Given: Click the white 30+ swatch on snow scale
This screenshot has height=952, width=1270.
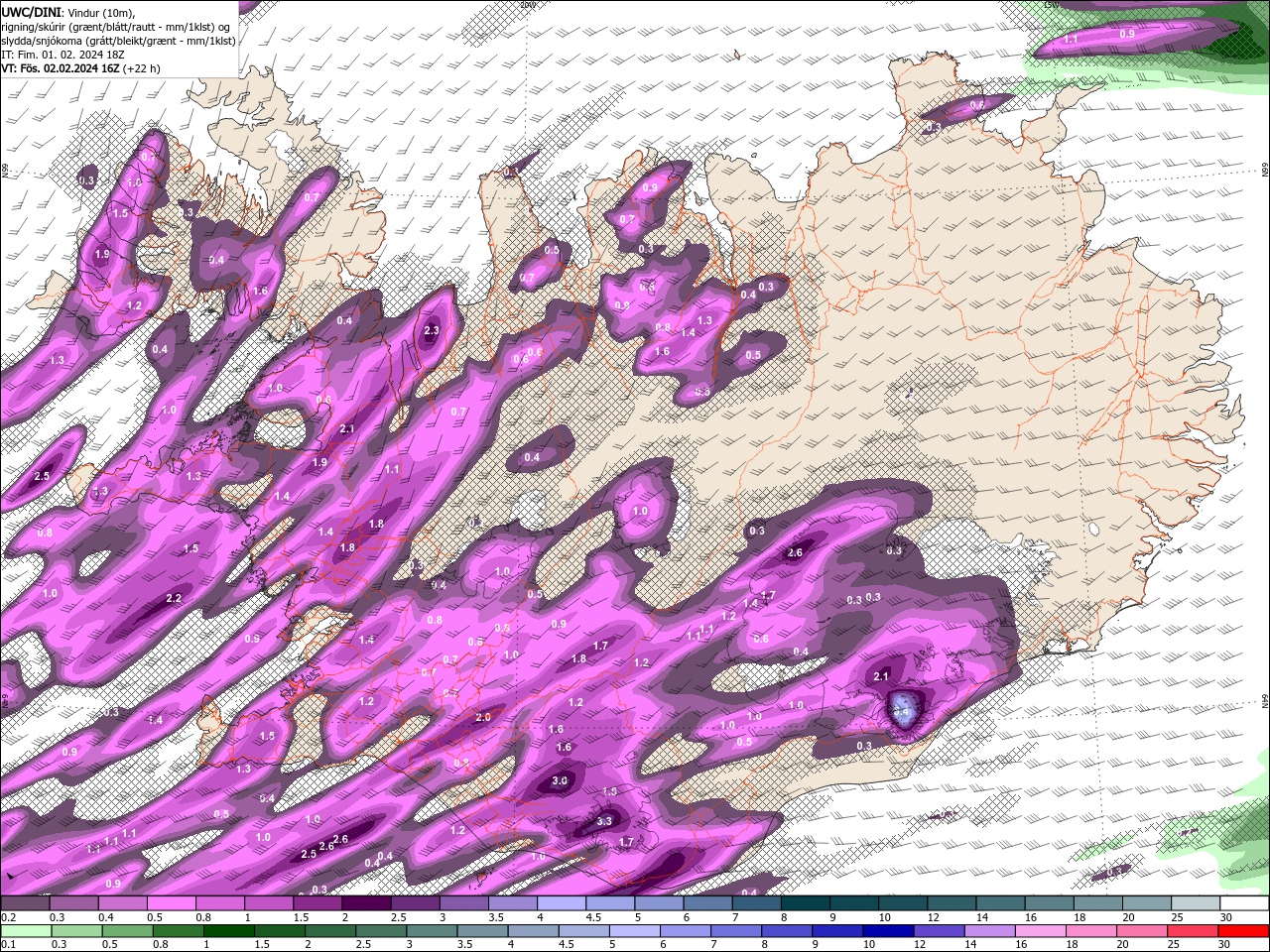Looking at the screenshot, I should (x=1244, y=904).
